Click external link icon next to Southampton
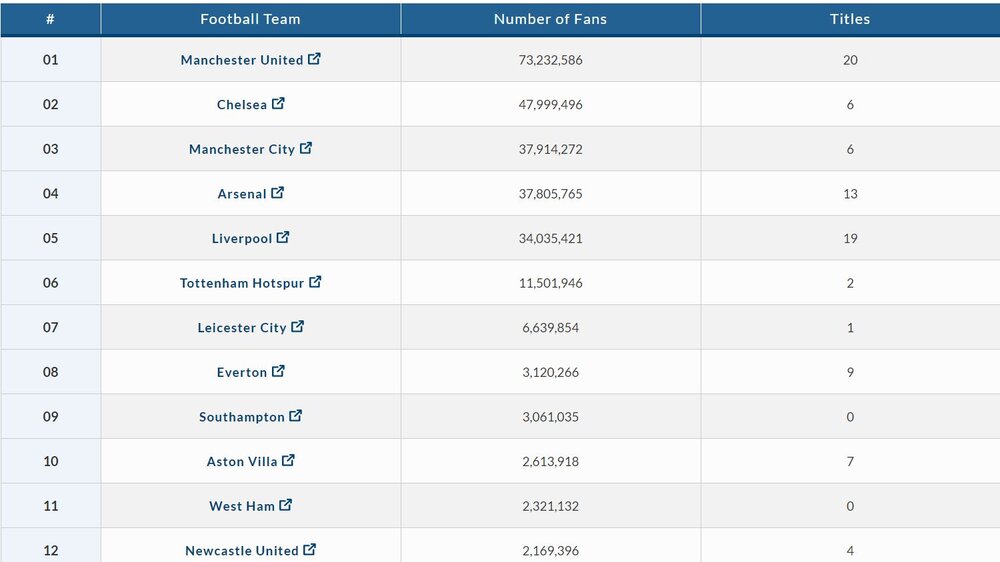The height and width of the screenshot is (562, 1000). [x=296, y=416]
